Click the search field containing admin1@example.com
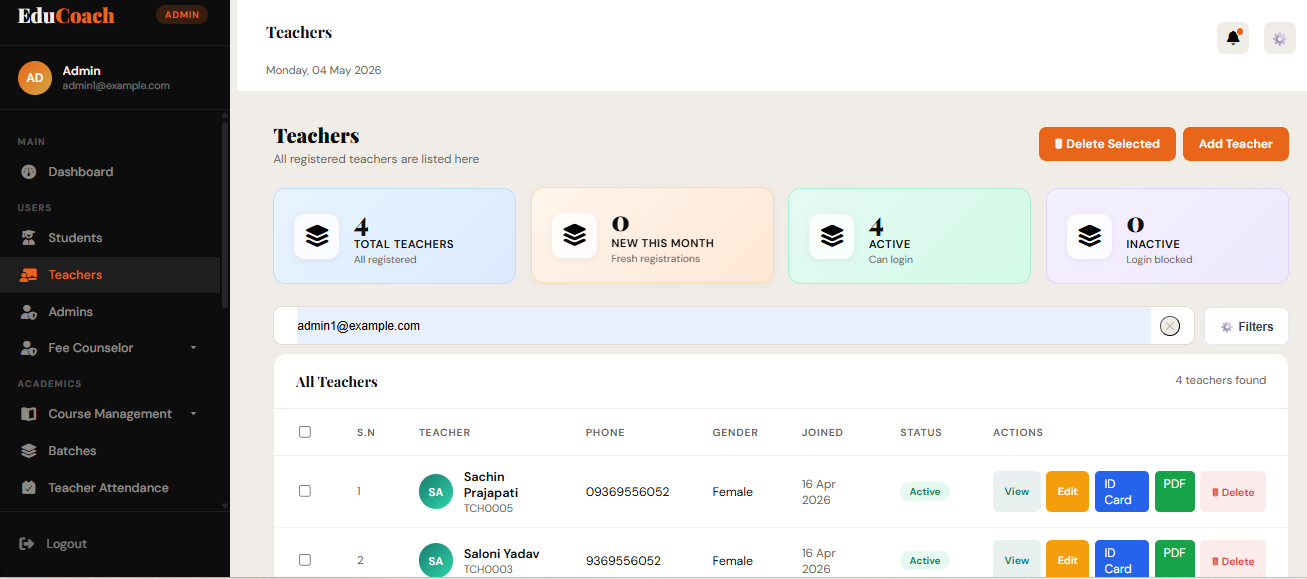The image size is (1307, 579). [724, 326]
